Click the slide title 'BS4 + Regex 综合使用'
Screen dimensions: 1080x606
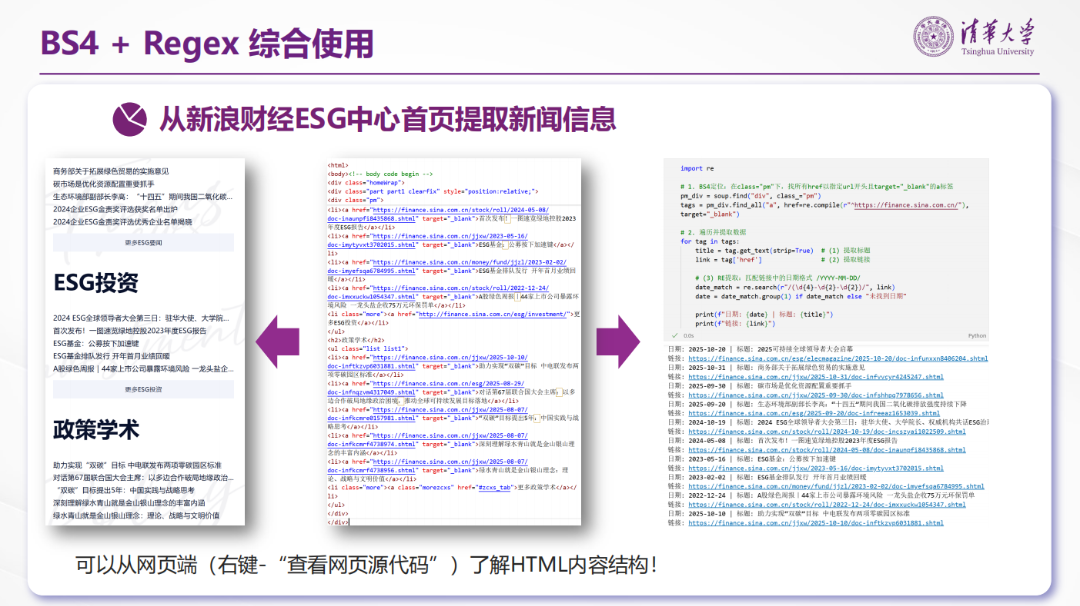(x=207, y=43)
